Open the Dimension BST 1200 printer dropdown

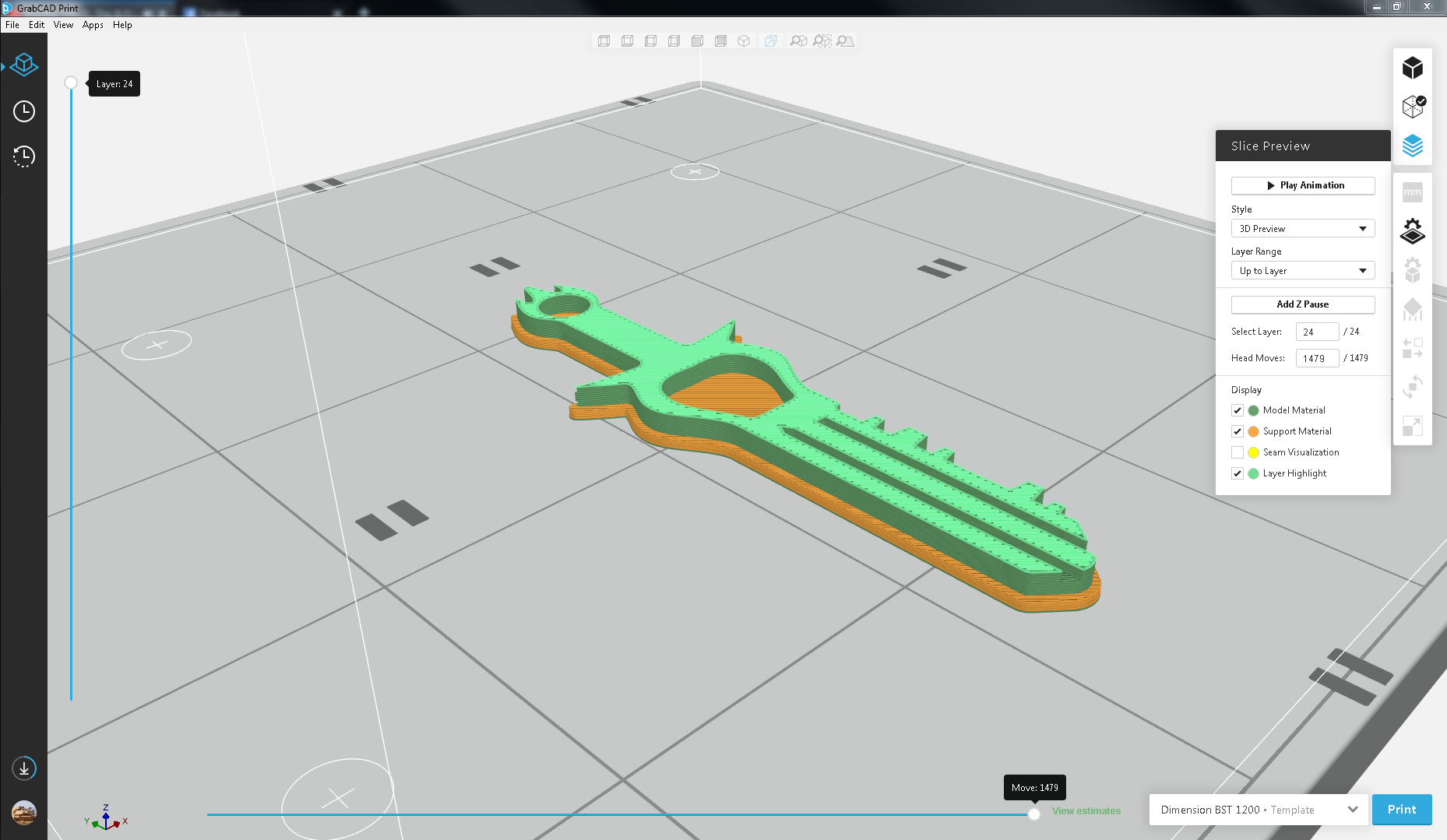point(1259,810)
